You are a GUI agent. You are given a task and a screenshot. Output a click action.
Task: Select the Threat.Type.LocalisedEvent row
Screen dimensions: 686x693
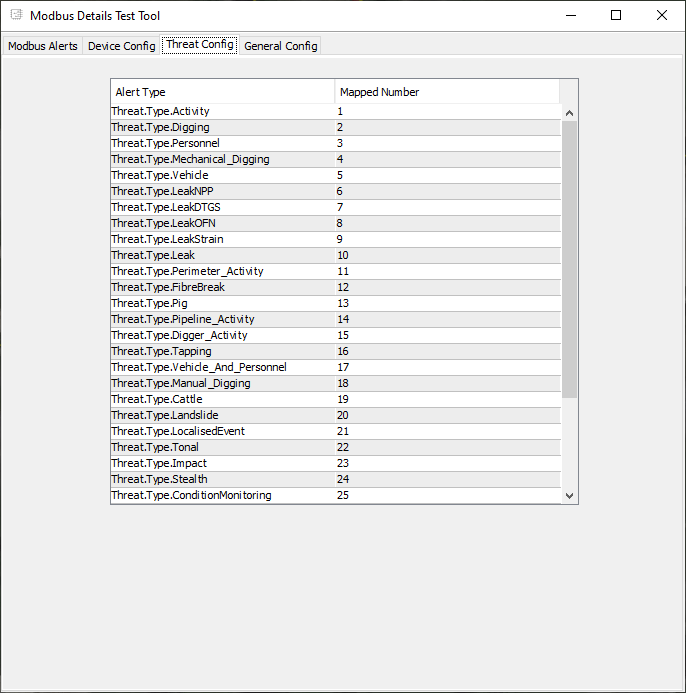[336, 431]
